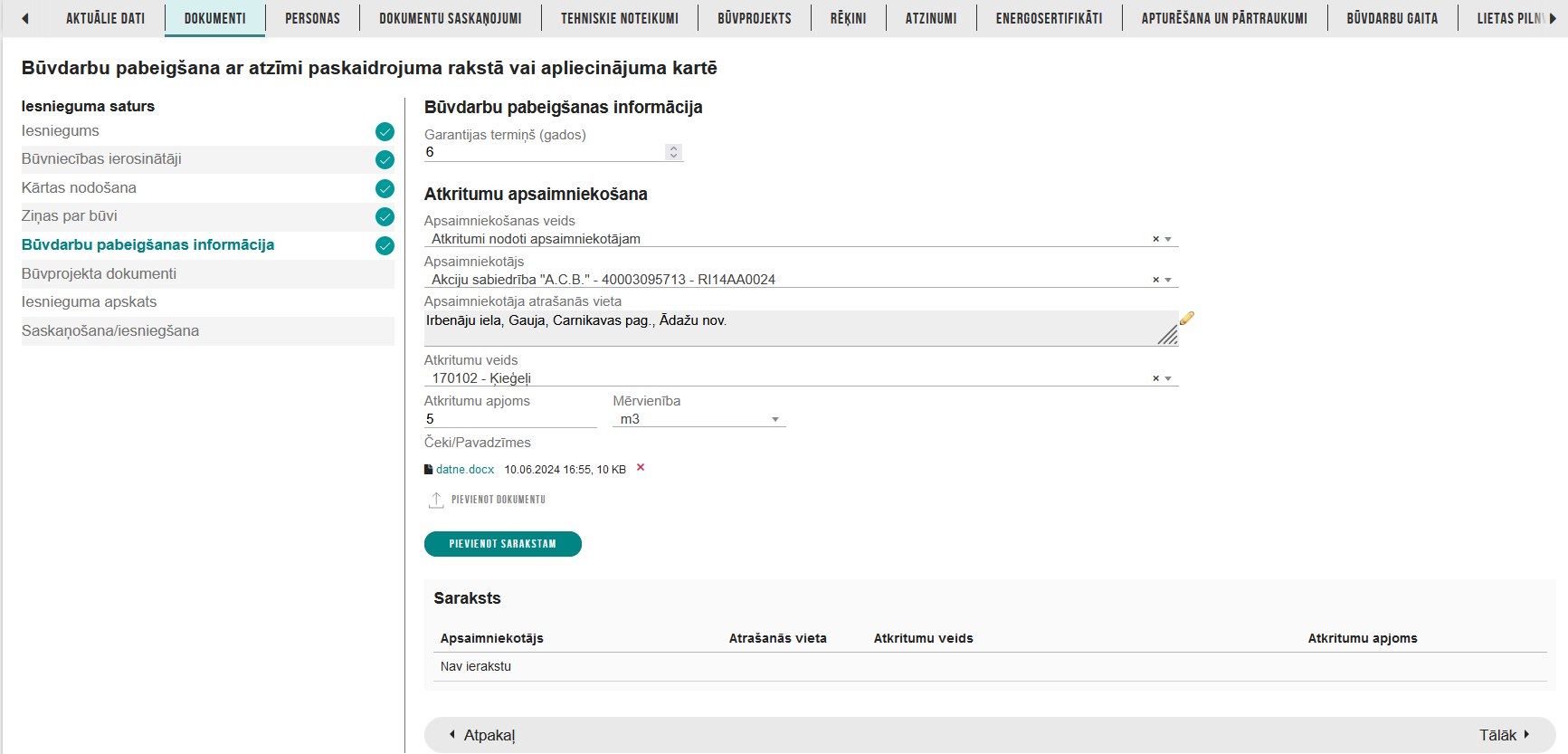Click the Atkritumu apjoms column header

coord(1363,638)
